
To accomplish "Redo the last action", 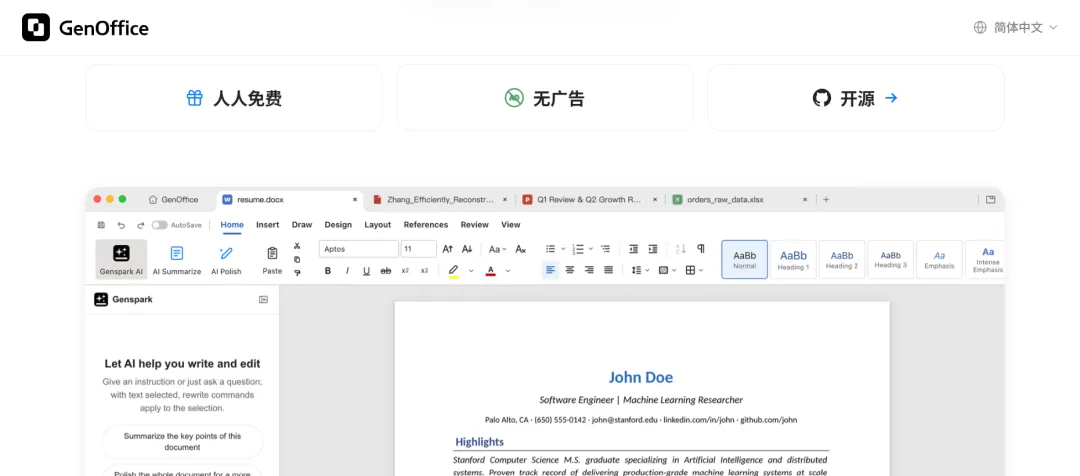I will (141, 225).
